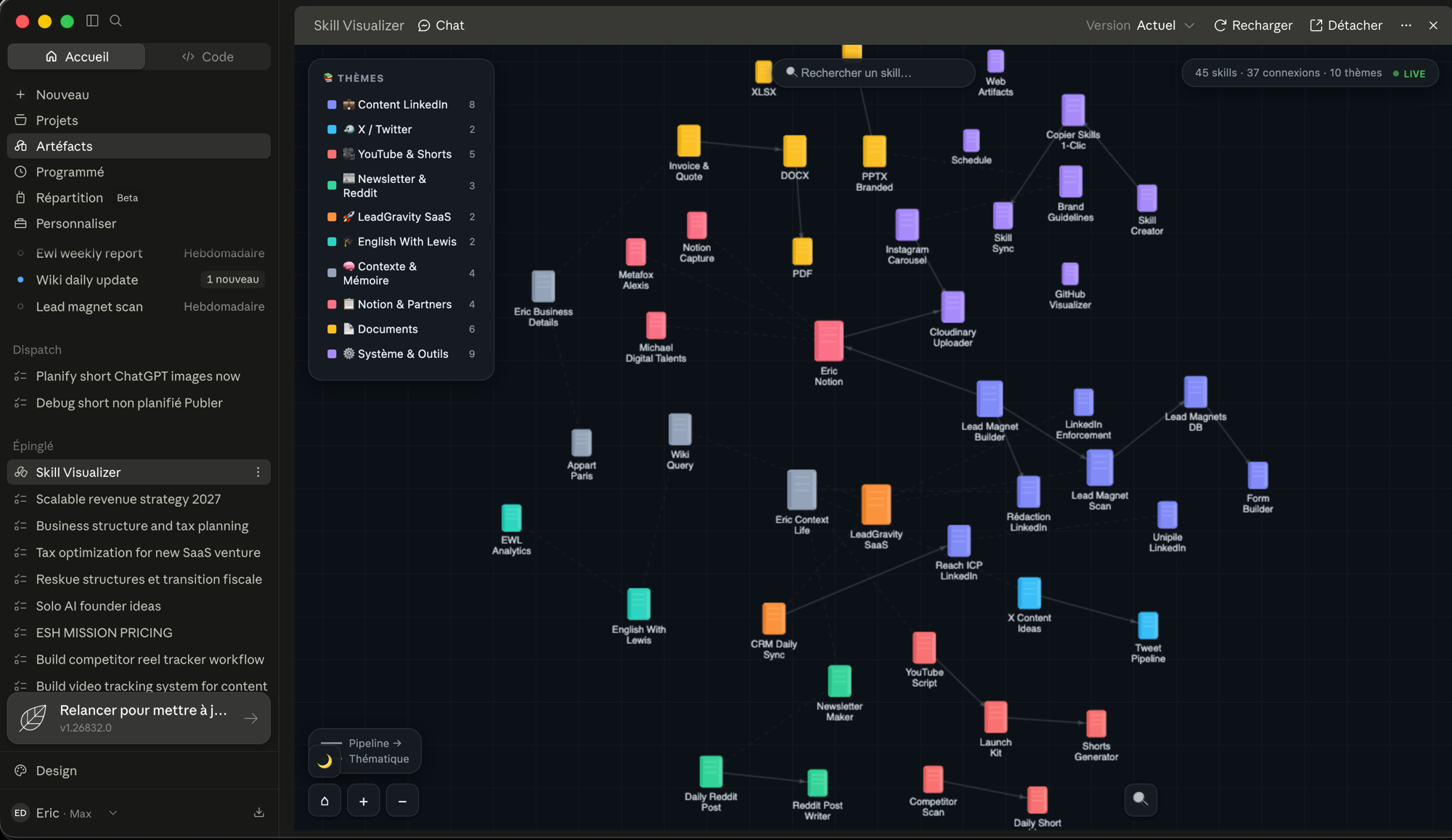Open Artéfacts in the sidebar
1452x840 pixels.
[x=138, y=146]
